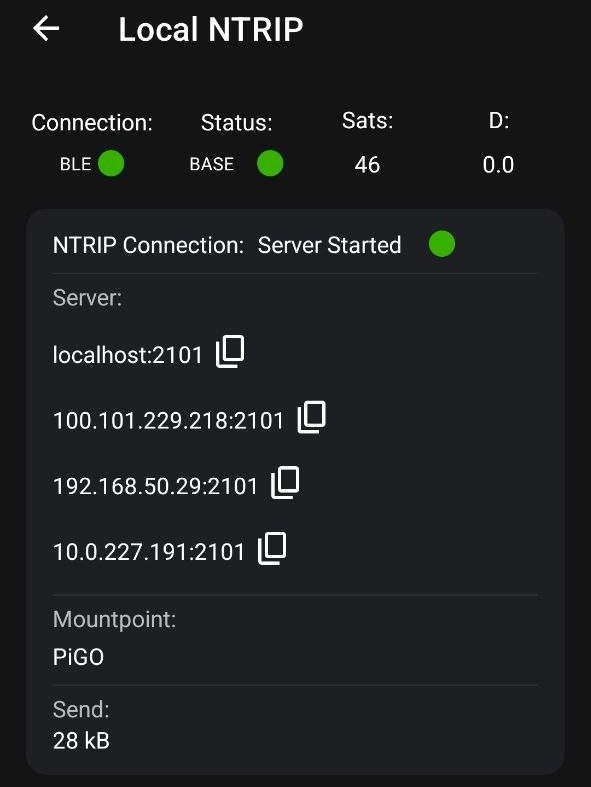Tap the back arrow icon
The height and width of the screenshot is (787, 591).
(46, 28)
